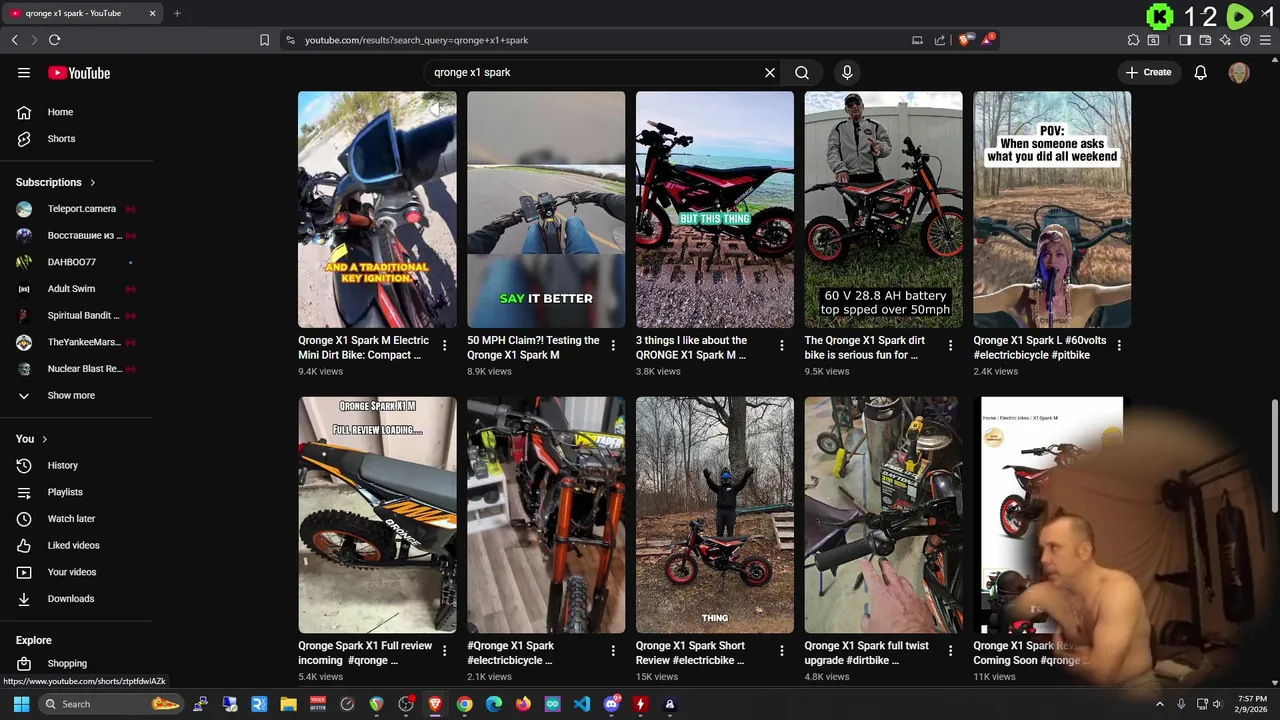Share the page via the share icon
This screenshot has height=720, width=1280.
[x=940, y=40]
